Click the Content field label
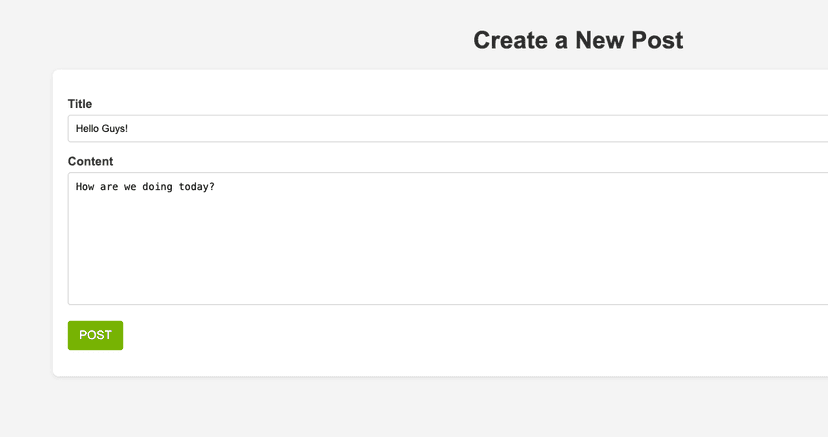 coord(90,161)
